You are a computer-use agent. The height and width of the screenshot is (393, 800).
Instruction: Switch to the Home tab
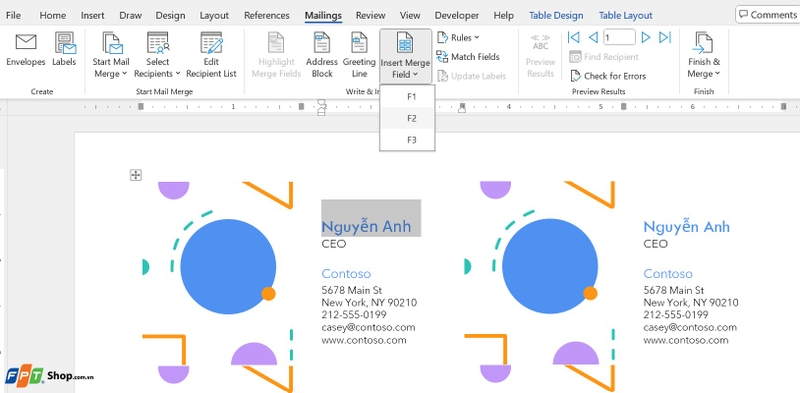coord(53,15)
